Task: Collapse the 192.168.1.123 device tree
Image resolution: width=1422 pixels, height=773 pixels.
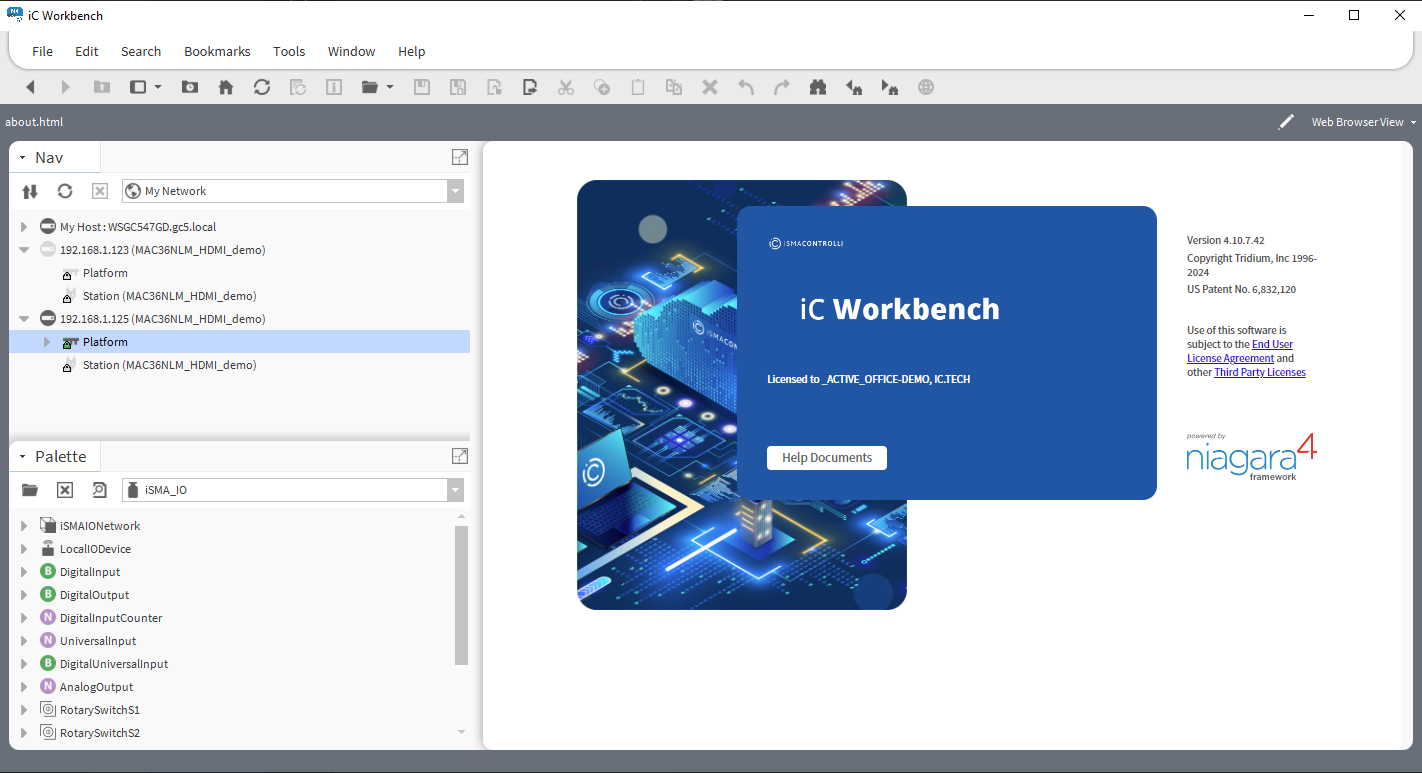Action: click(23, 249)
